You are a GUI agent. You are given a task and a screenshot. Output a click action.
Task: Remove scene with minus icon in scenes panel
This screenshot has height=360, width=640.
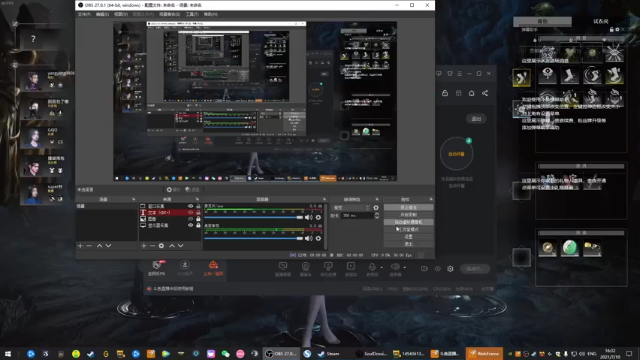pyautogui.click(x=89, y=246)
